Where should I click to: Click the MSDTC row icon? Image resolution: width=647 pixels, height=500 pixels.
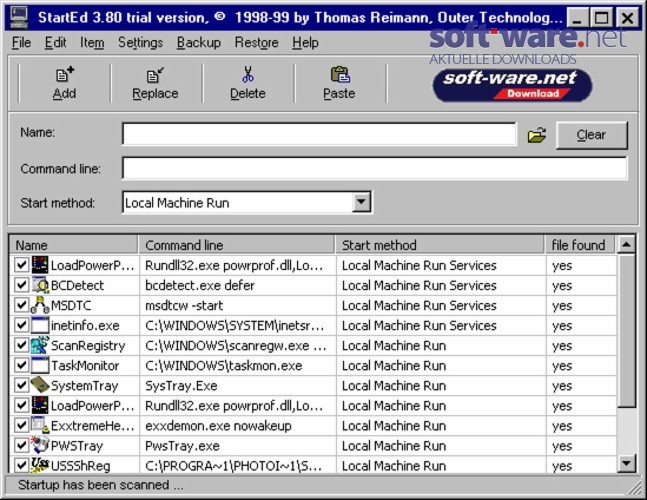point(40,305)
